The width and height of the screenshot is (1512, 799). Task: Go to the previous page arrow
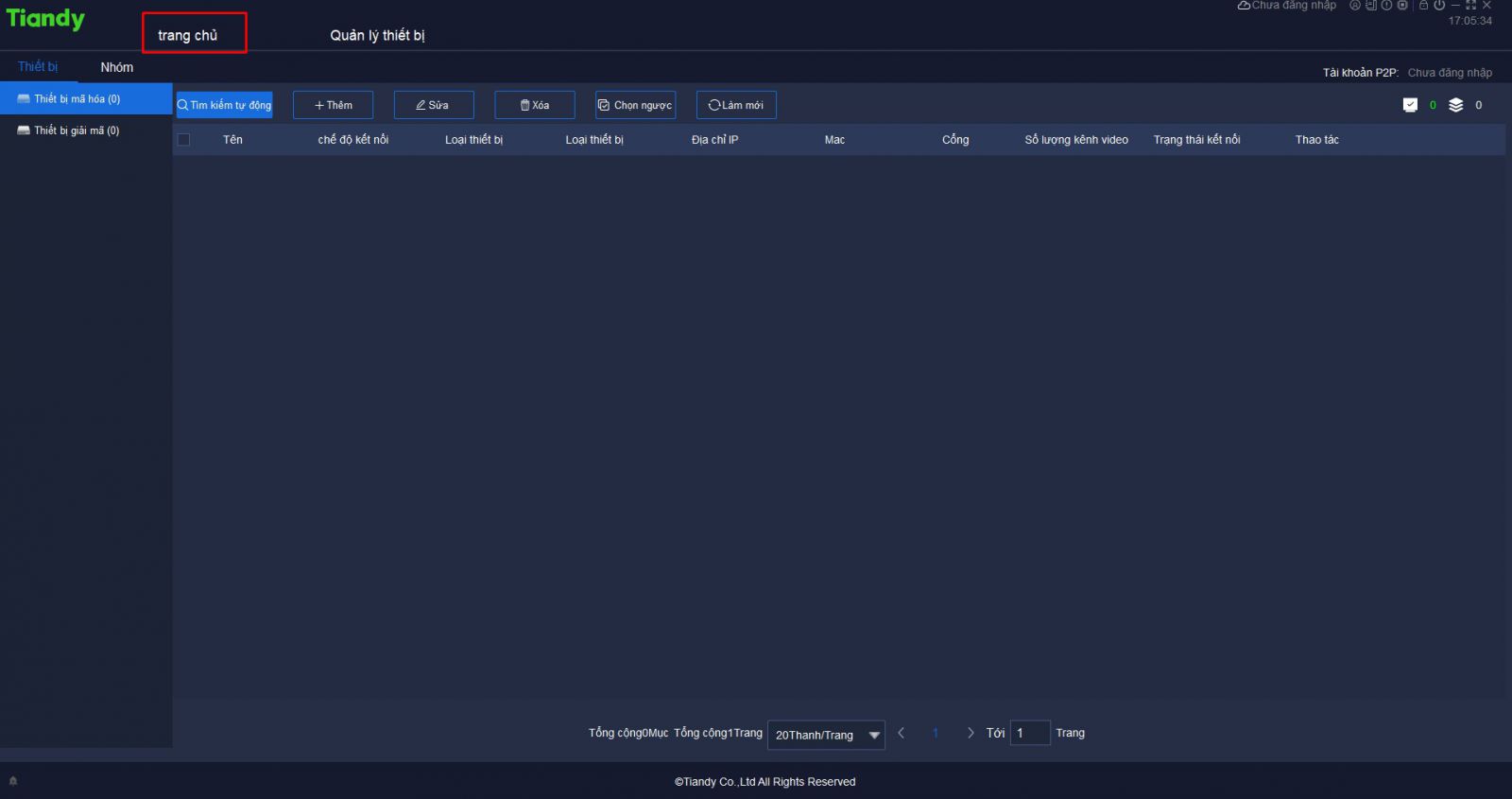[902, 733]
